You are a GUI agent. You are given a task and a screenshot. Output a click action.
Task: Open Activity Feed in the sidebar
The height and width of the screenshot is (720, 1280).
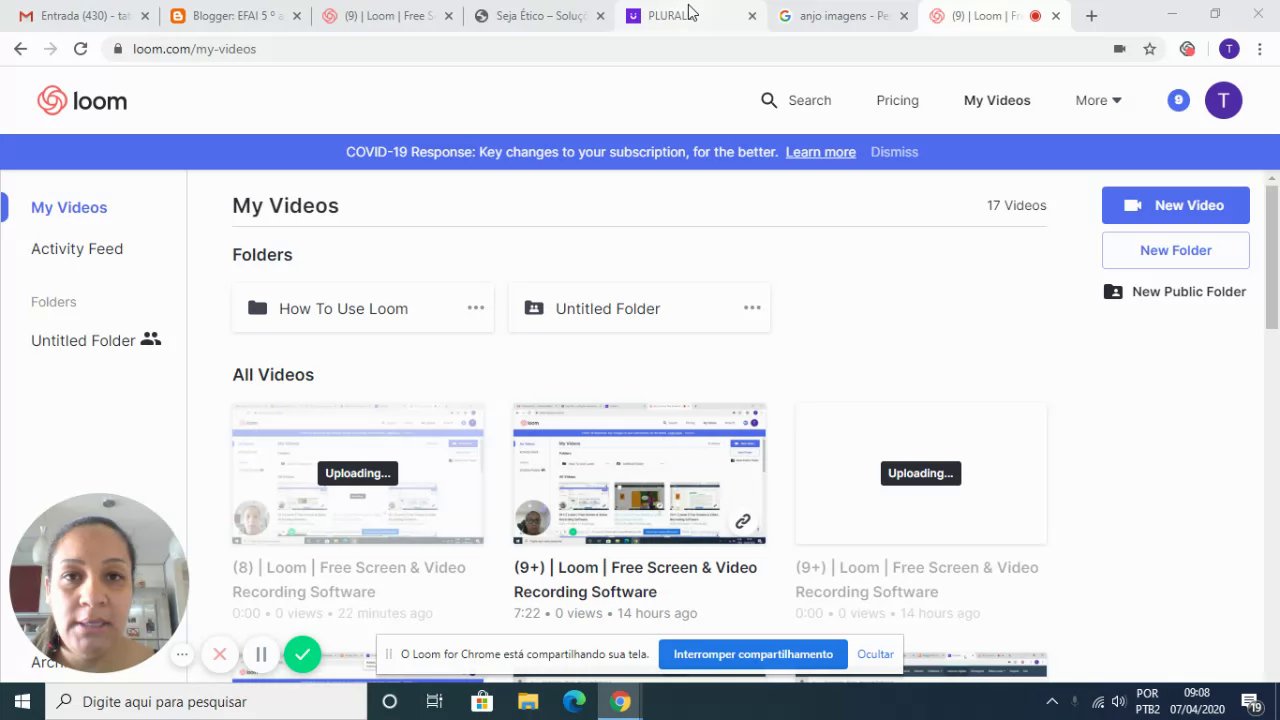point(77,248)
